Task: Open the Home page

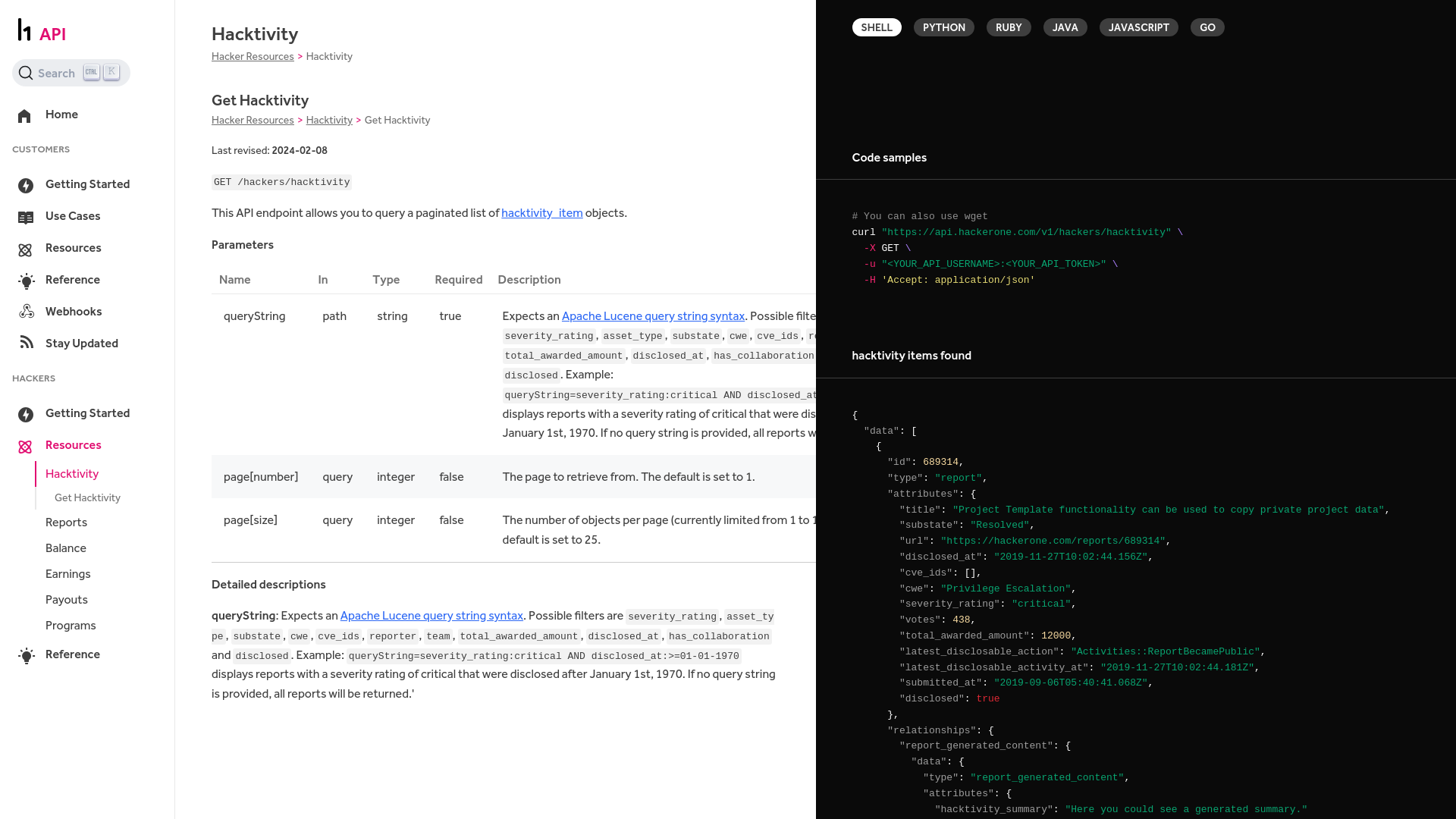Action: pyautogui.click(x=61, y=115)
